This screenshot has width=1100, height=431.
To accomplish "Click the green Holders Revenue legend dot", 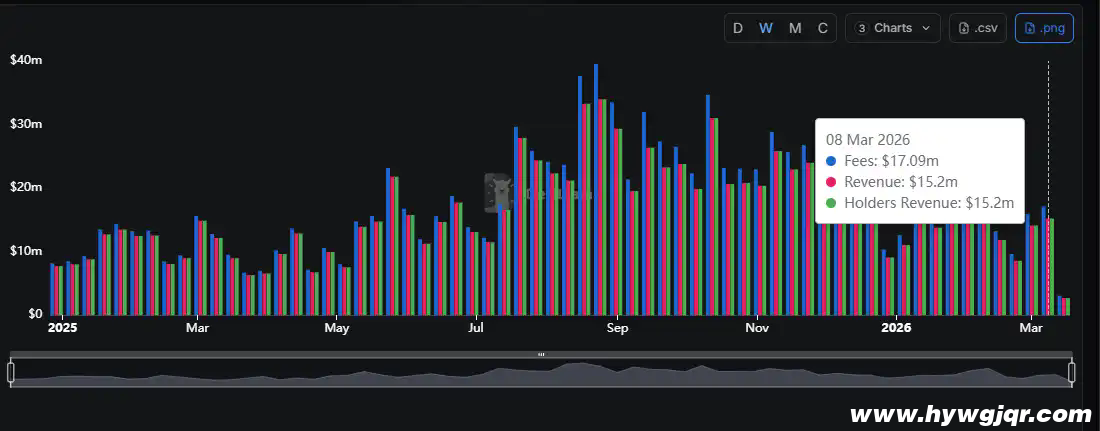I will coord(831,203).
